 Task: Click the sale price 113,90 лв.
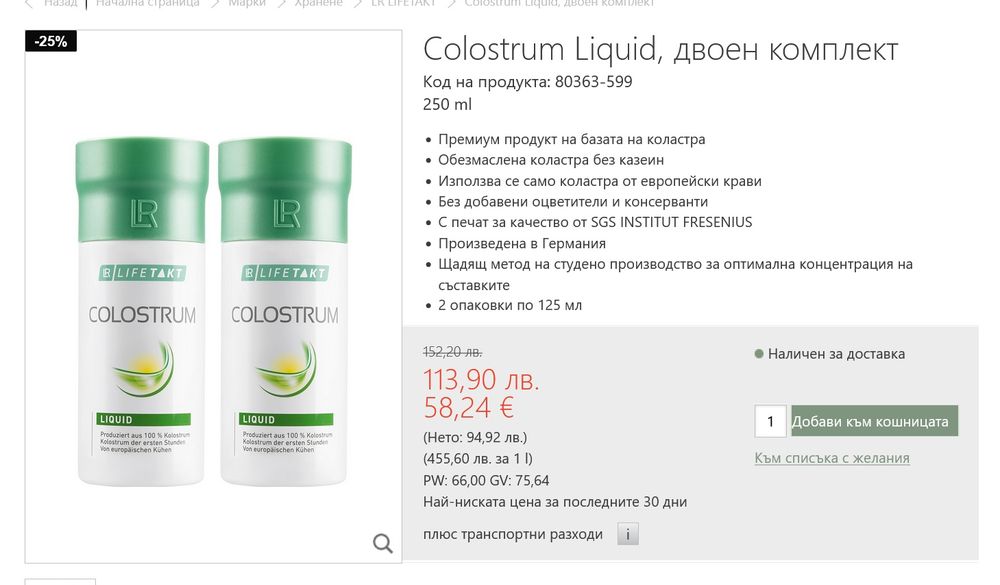pos(482,380)
